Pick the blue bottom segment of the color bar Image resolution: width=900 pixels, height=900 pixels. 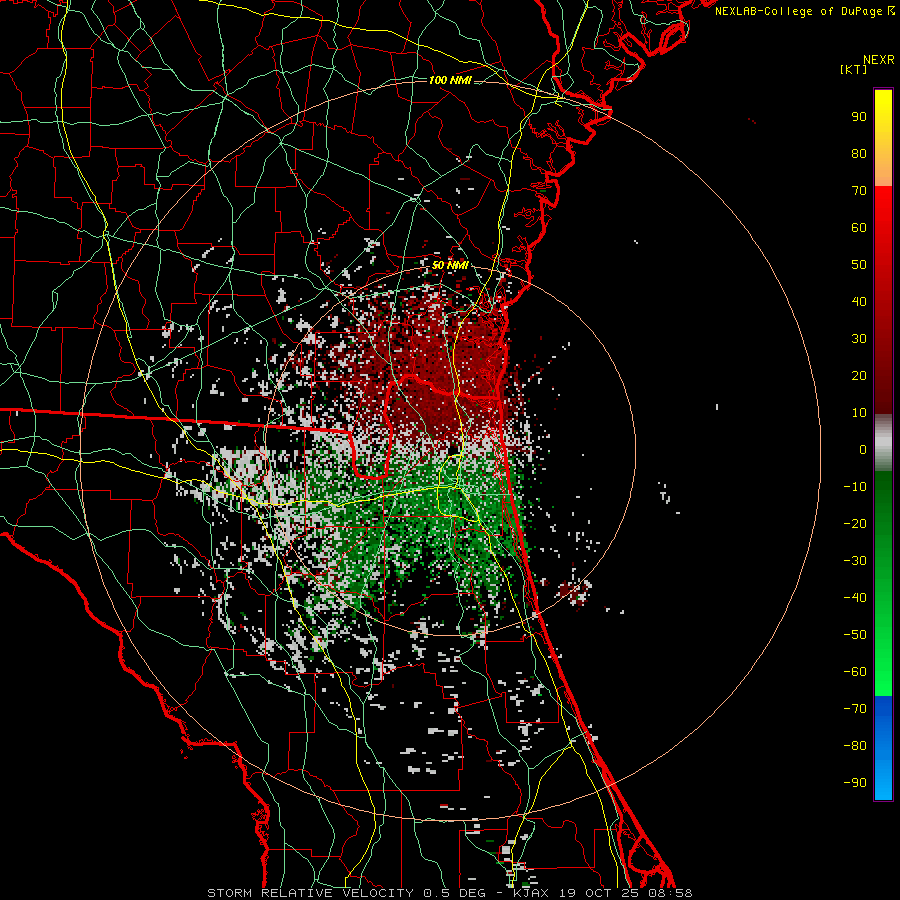click(x=883, y=747)
